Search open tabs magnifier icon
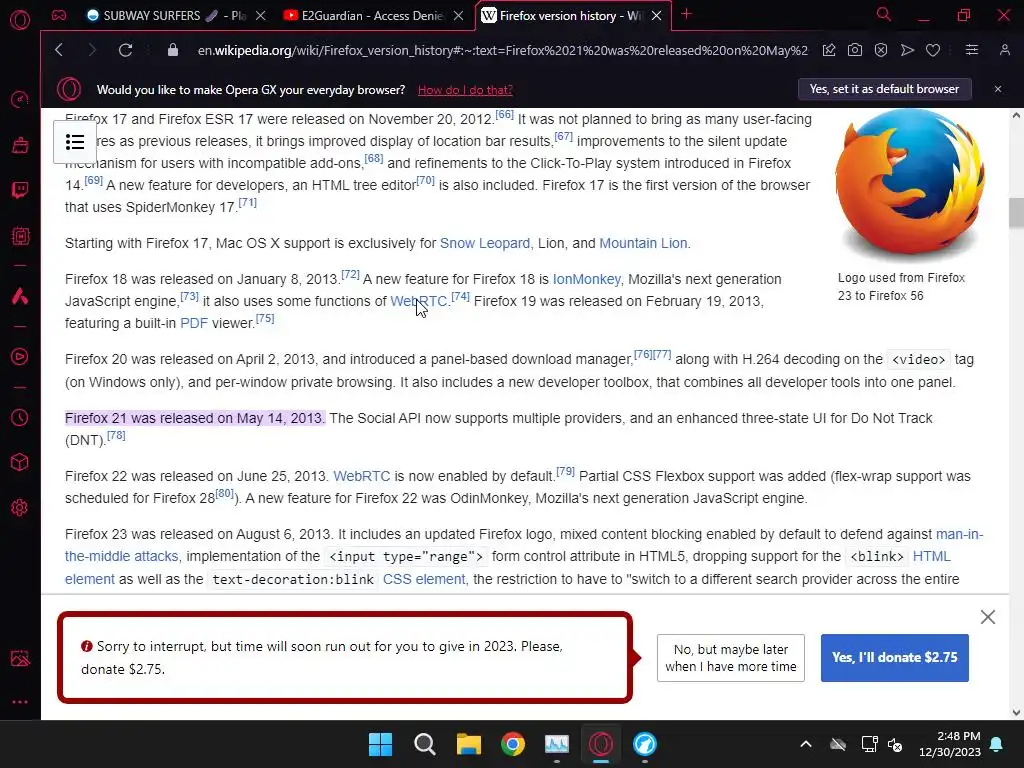Image resolution: width=1024 pixels, height=768 pixels. click(x=884, y=14)
